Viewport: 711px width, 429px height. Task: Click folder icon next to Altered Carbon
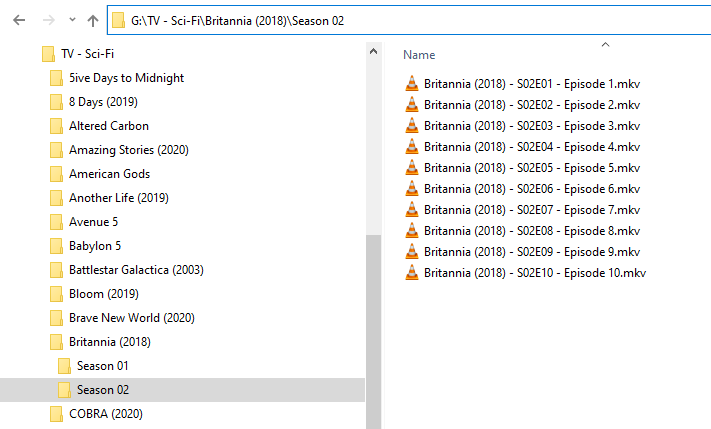[x=56, y=126]
